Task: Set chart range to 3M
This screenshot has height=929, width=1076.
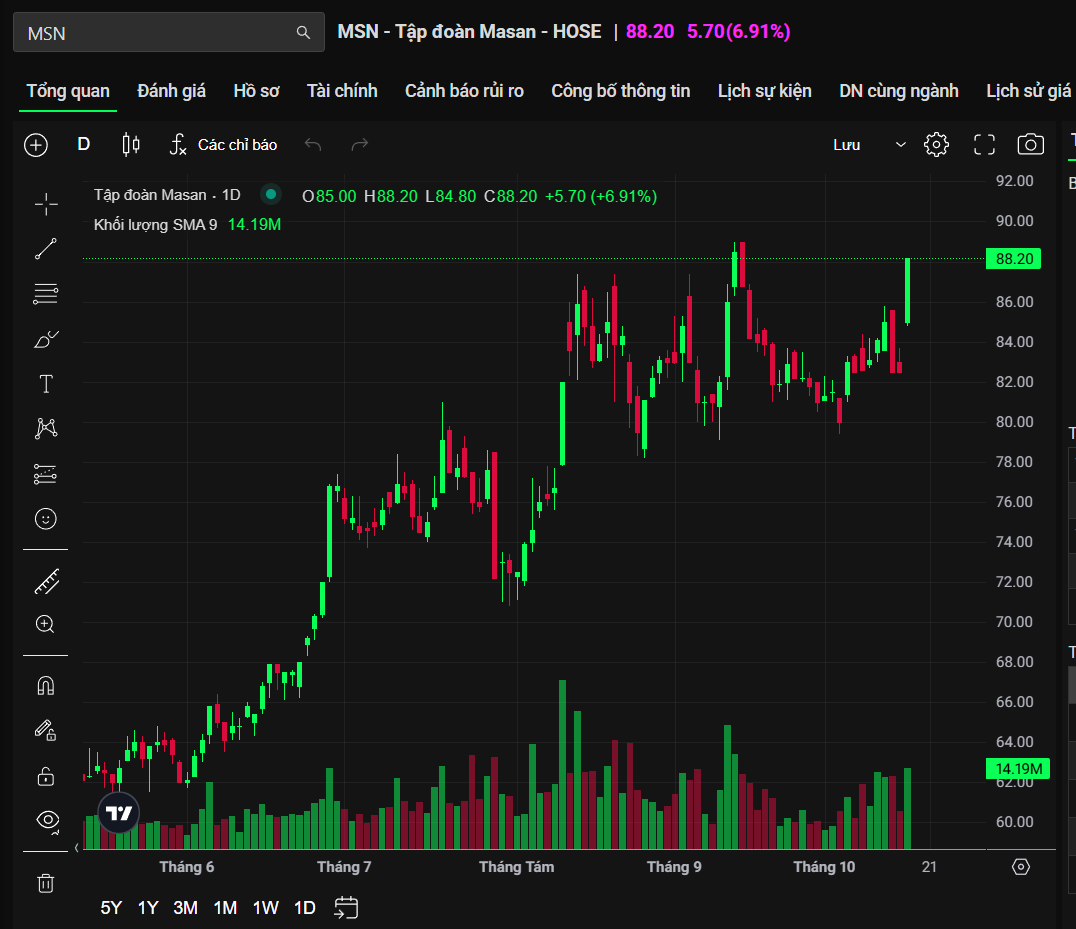Action: click(x=185, y=908)
